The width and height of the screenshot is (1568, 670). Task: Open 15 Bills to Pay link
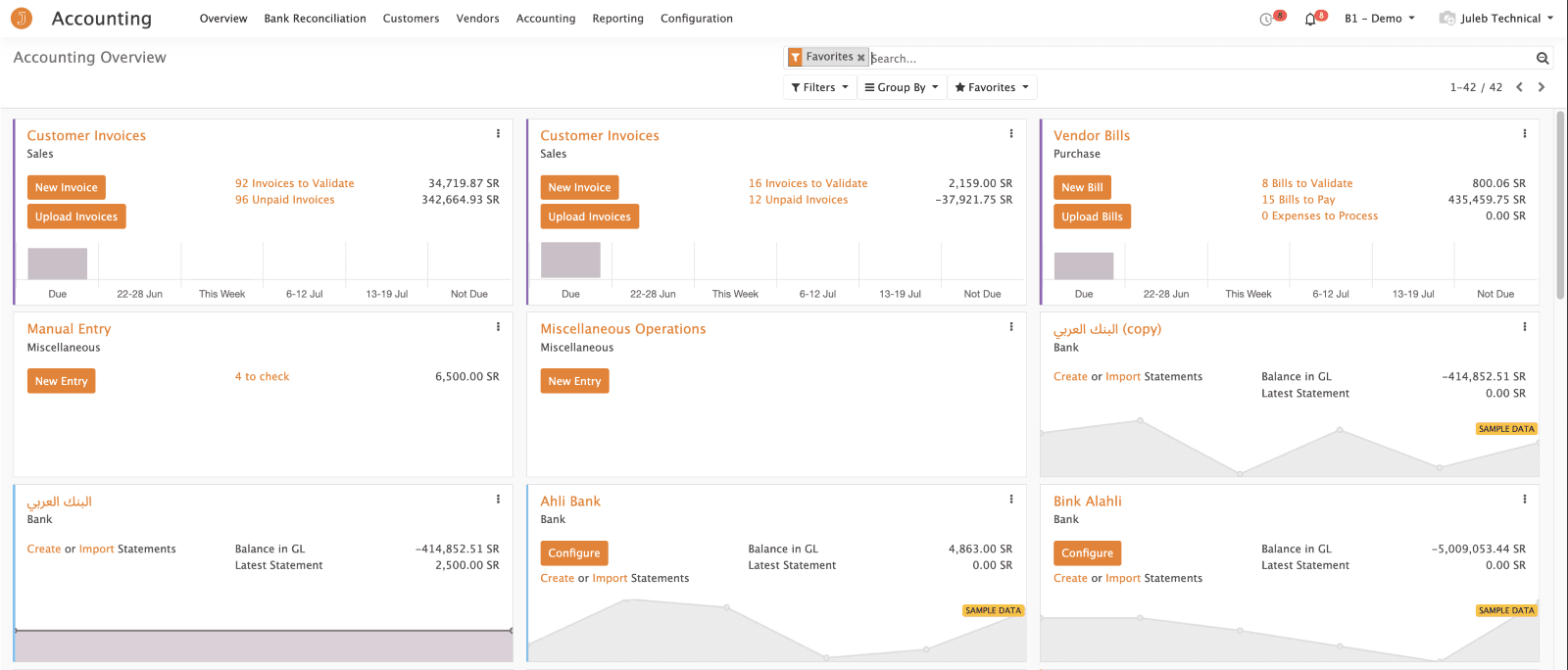(x=1298, y=200)
